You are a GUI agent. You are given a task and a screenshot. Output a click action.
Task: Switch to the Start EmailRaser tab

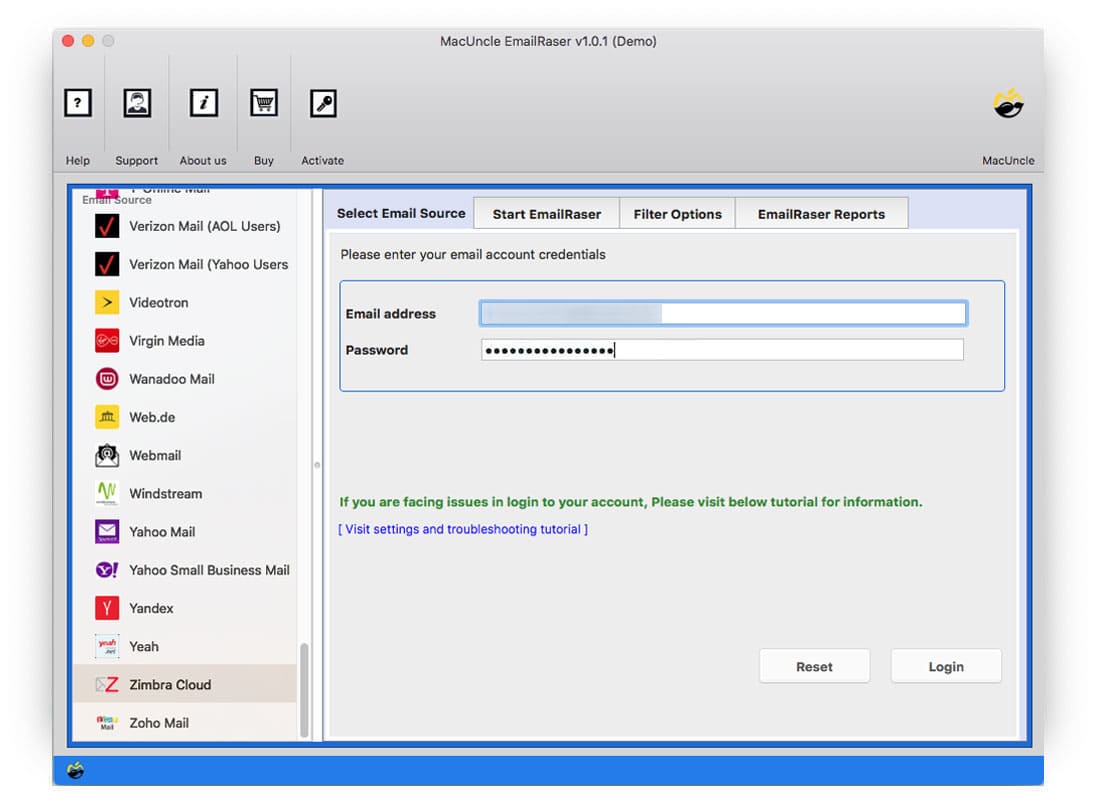coord(545,213)
